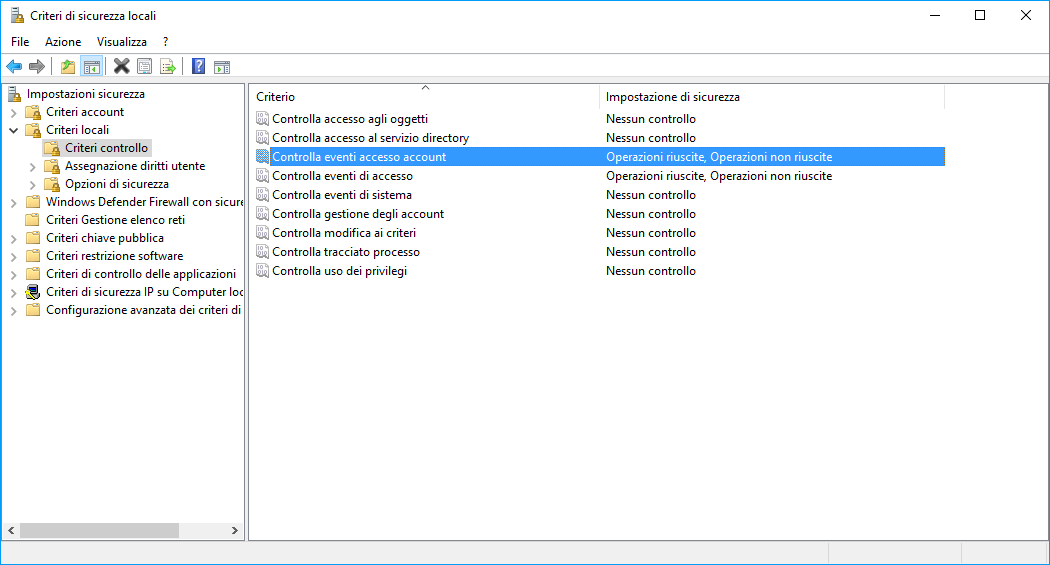Expand the Criteri account node
Screen dimensions: 1050x565
(13, 112)
